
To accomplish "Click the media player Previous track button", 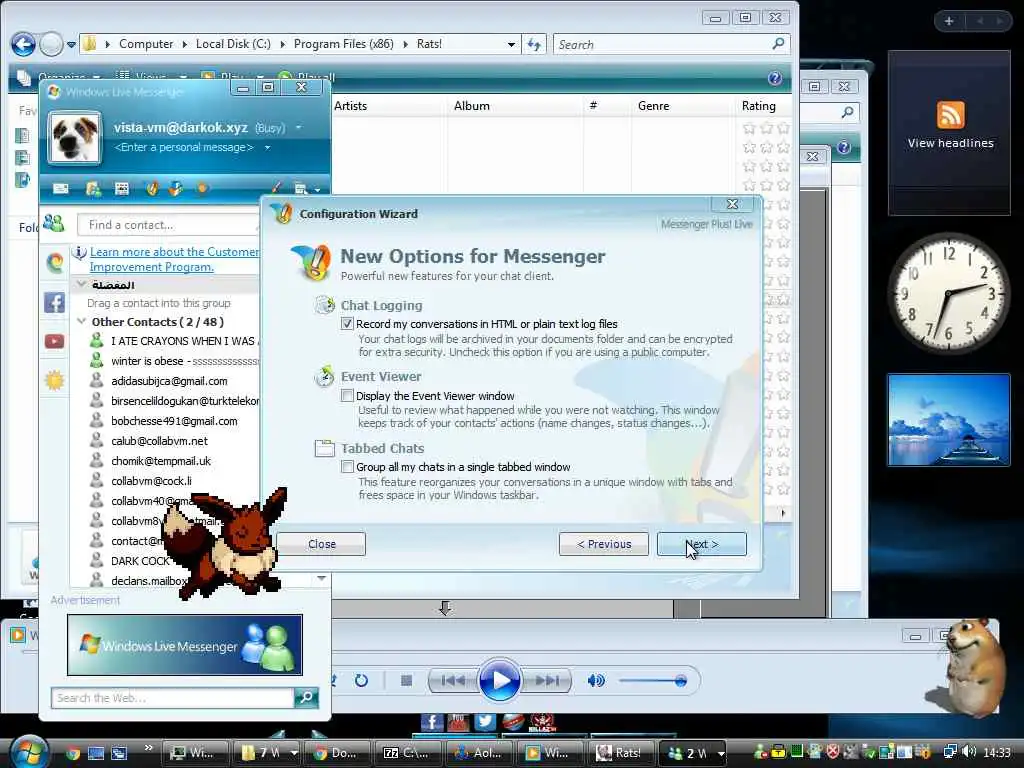I will 453,680.
